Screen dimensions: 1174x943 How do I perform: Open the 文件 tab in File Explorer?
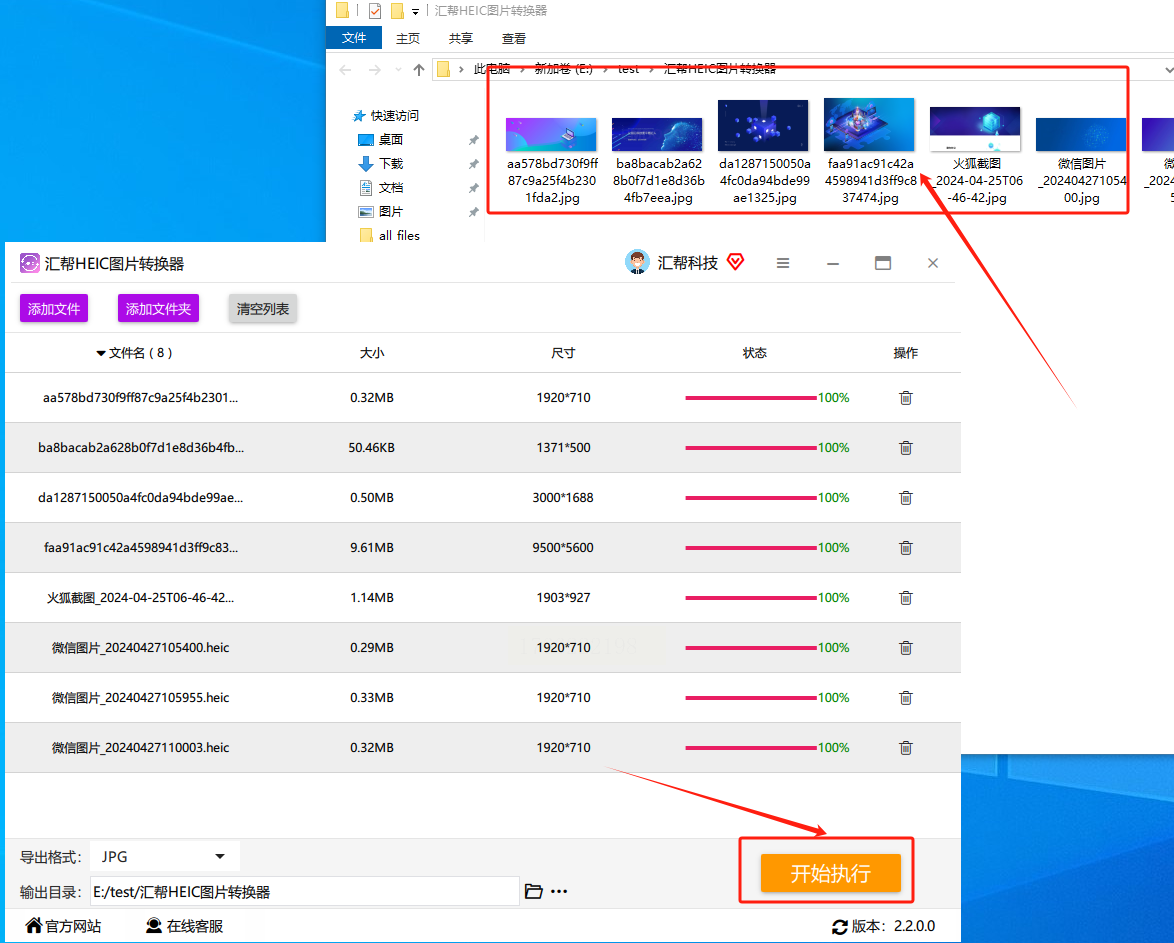coord(354,38)
